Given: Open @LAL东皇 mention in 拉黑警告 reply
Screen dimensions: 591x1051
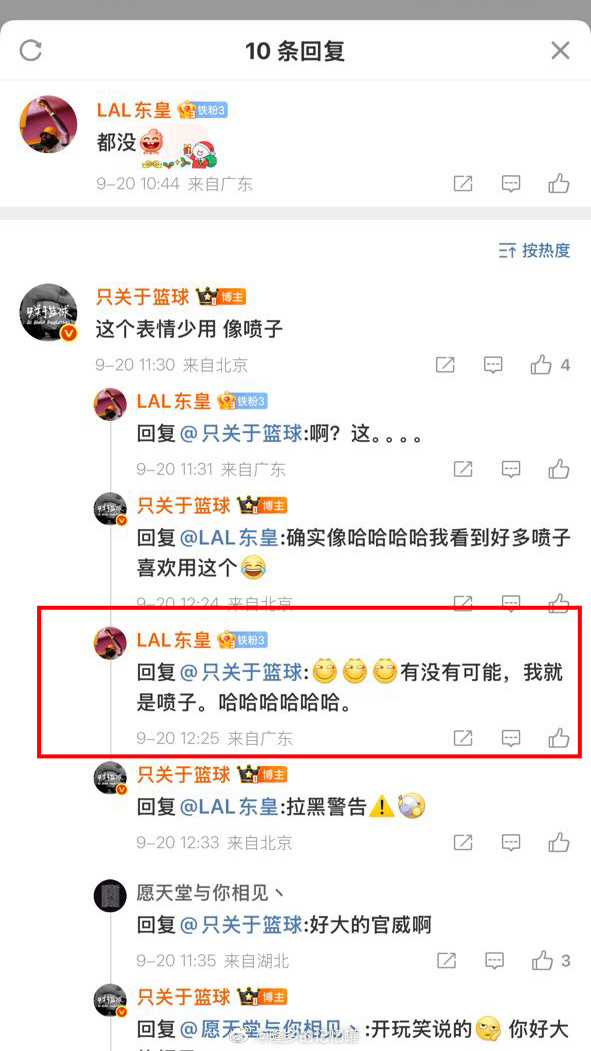Looking at the screenshot, I should (x=228, y=806).
